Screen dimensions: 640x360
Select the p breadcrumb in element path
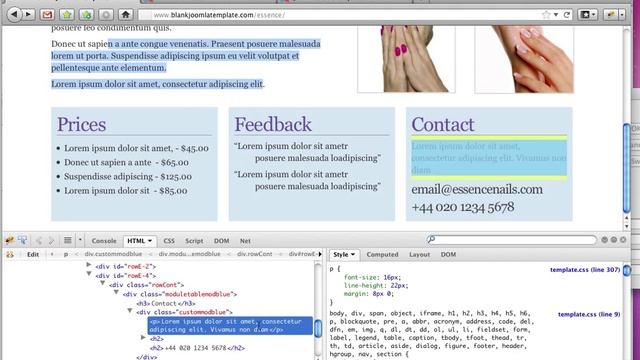pyautogui.click(x=66, y=254)
